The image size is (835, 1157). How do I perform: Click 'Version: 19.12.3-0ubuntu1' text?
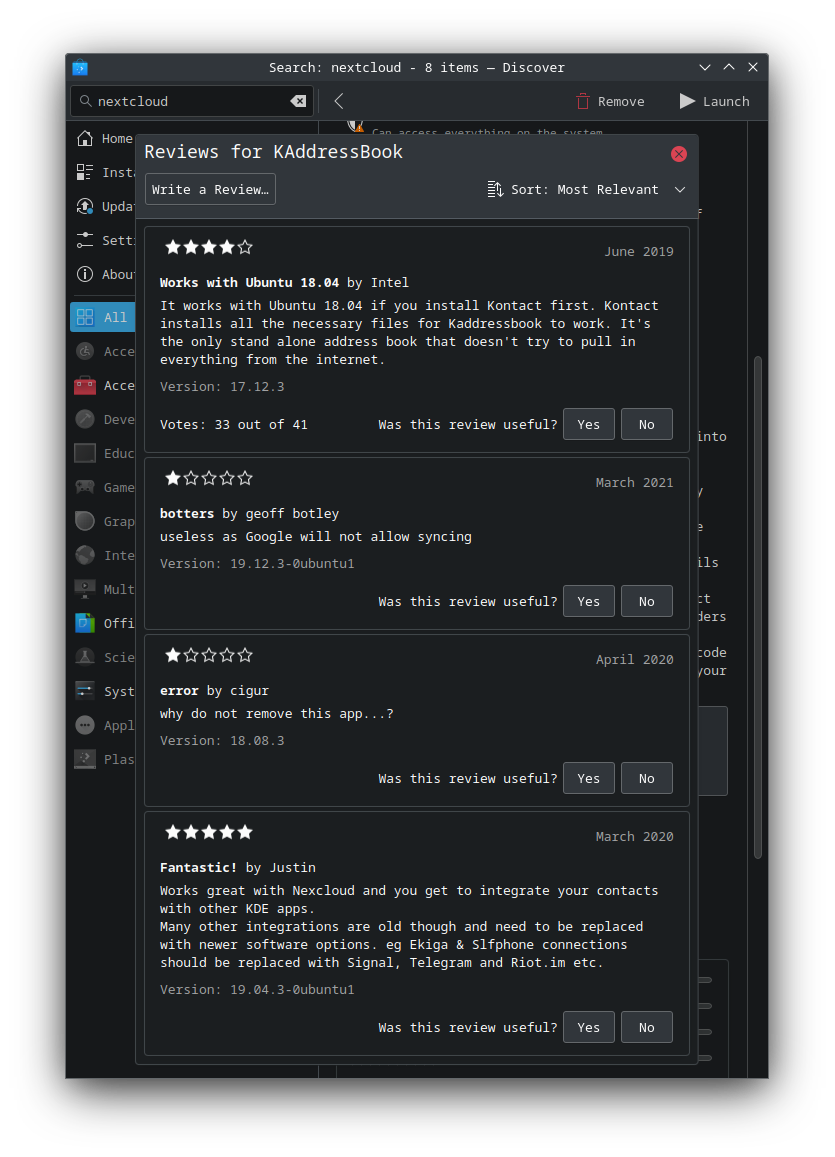point(257,564)
